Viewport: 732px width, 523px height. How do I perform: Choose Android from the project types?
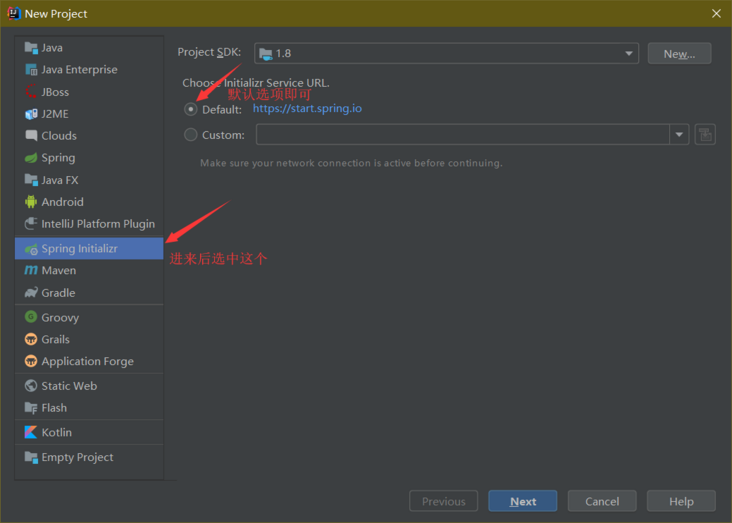coord(89,202)
